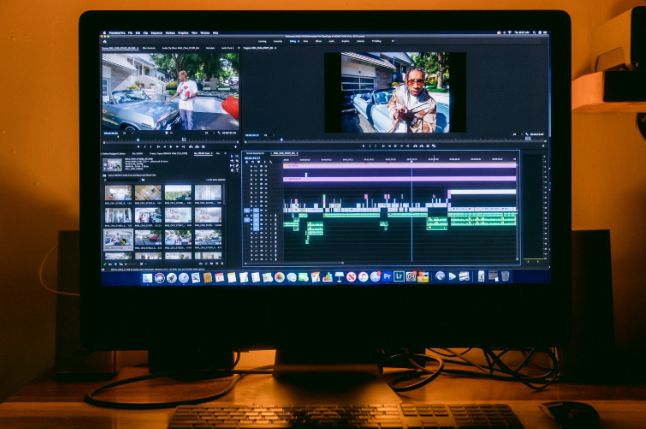Select the Selection tool in the Tools panel

(x=232, y=156)
